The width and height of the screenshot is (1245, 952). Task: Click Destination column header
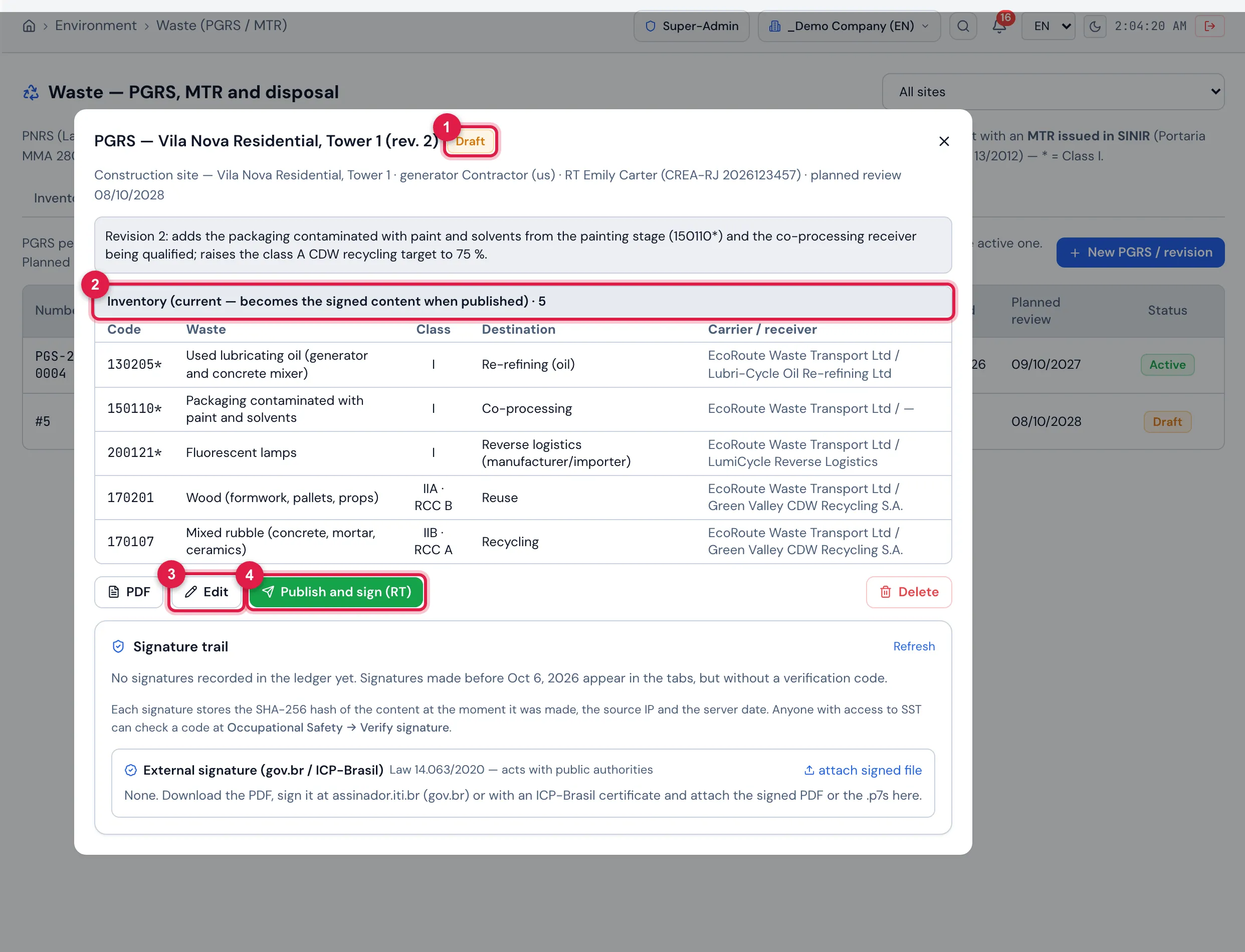[x=518, y=330]
